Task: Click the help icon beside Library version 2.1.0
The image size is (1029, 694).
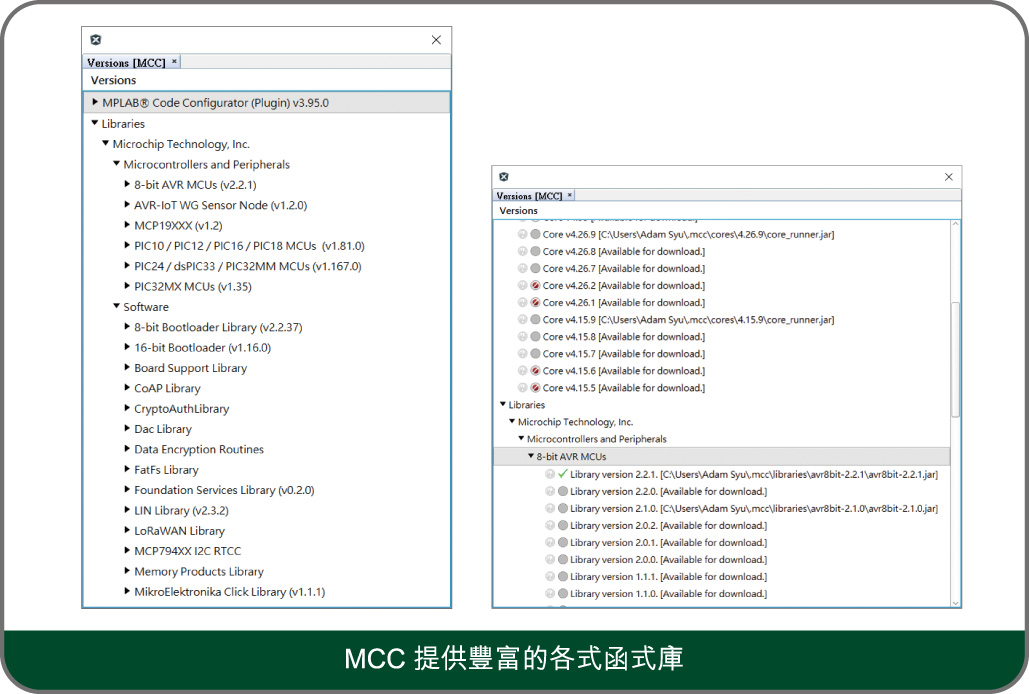Action: click(x=550, y=508)
